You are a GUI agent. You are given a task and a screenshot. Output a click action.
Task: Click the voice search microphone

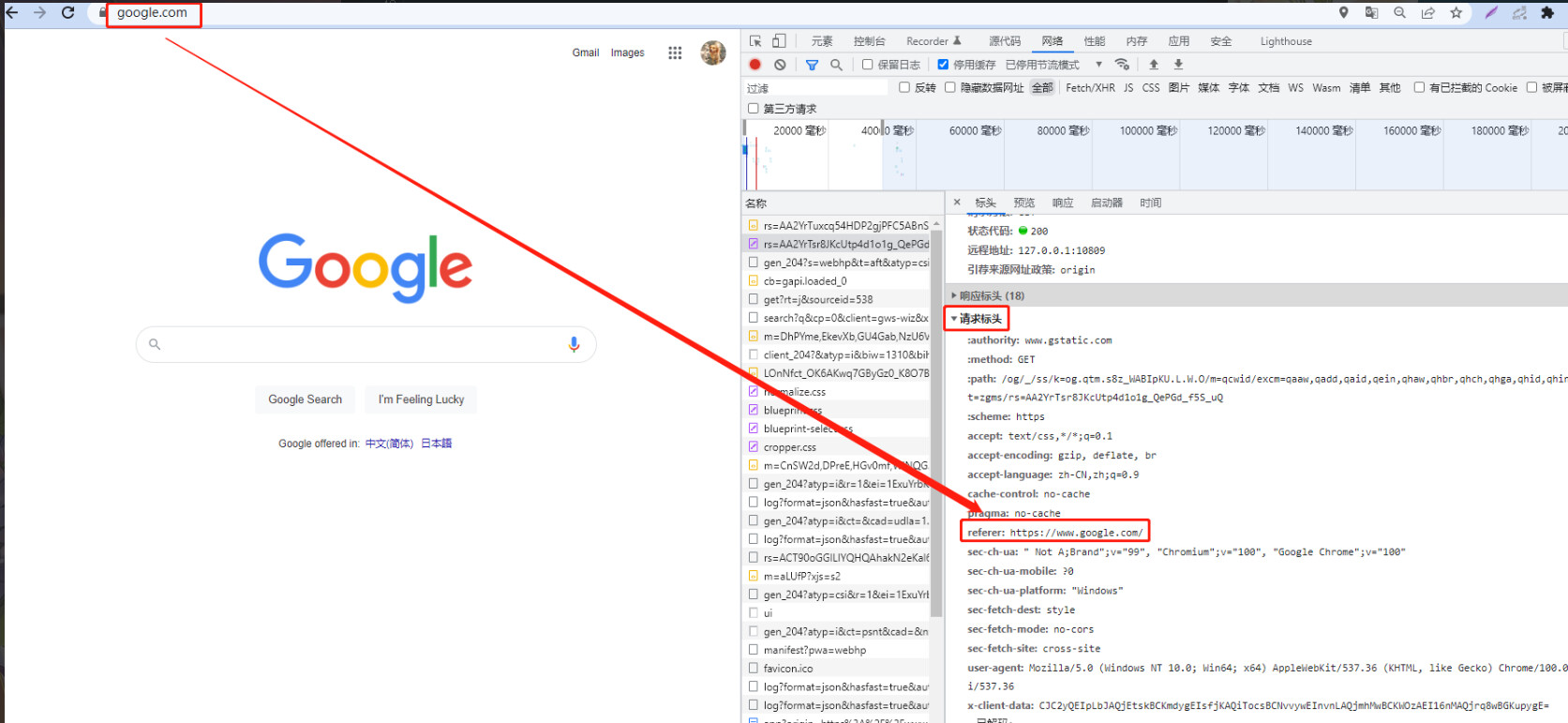pos(574,344)
